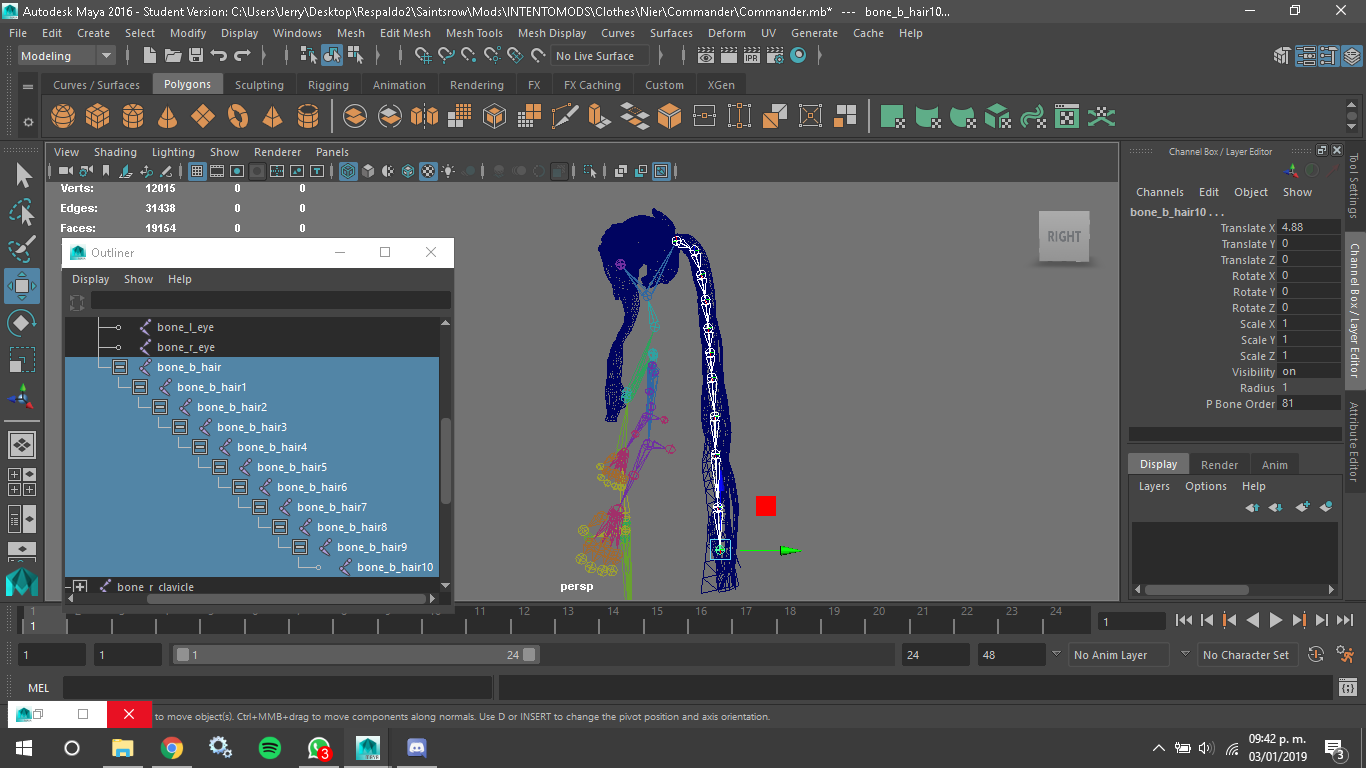Screen dimensions: 1366x768
Task: Activate the Move tool in toolbox
Action: (x=22, y=286)
